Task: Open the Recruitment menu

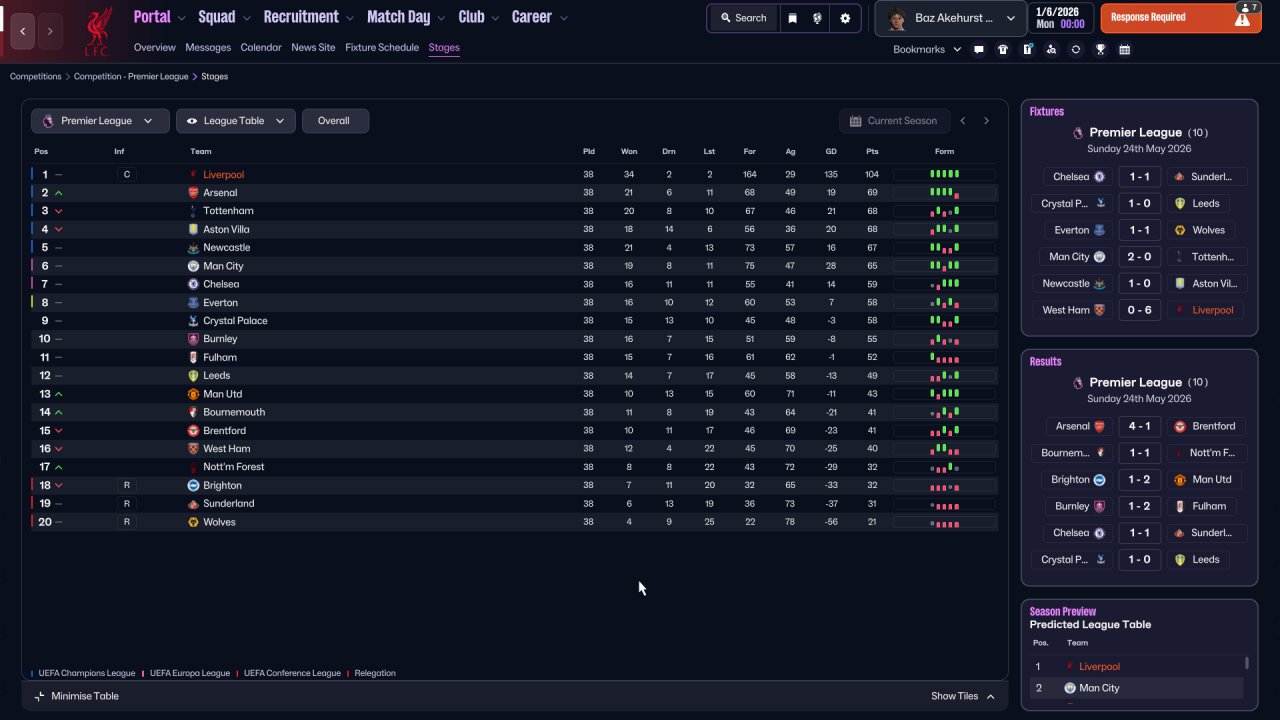Action: point(309,17)
